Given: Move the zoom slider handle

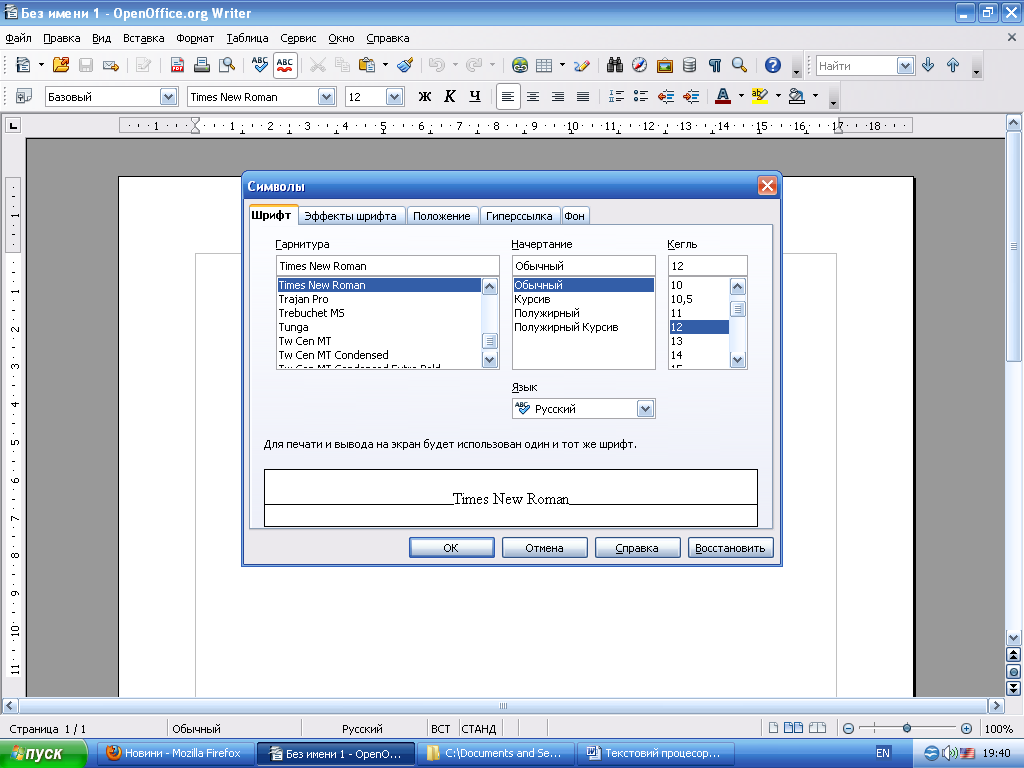Looking at the screenshot, I should [906, 728].
